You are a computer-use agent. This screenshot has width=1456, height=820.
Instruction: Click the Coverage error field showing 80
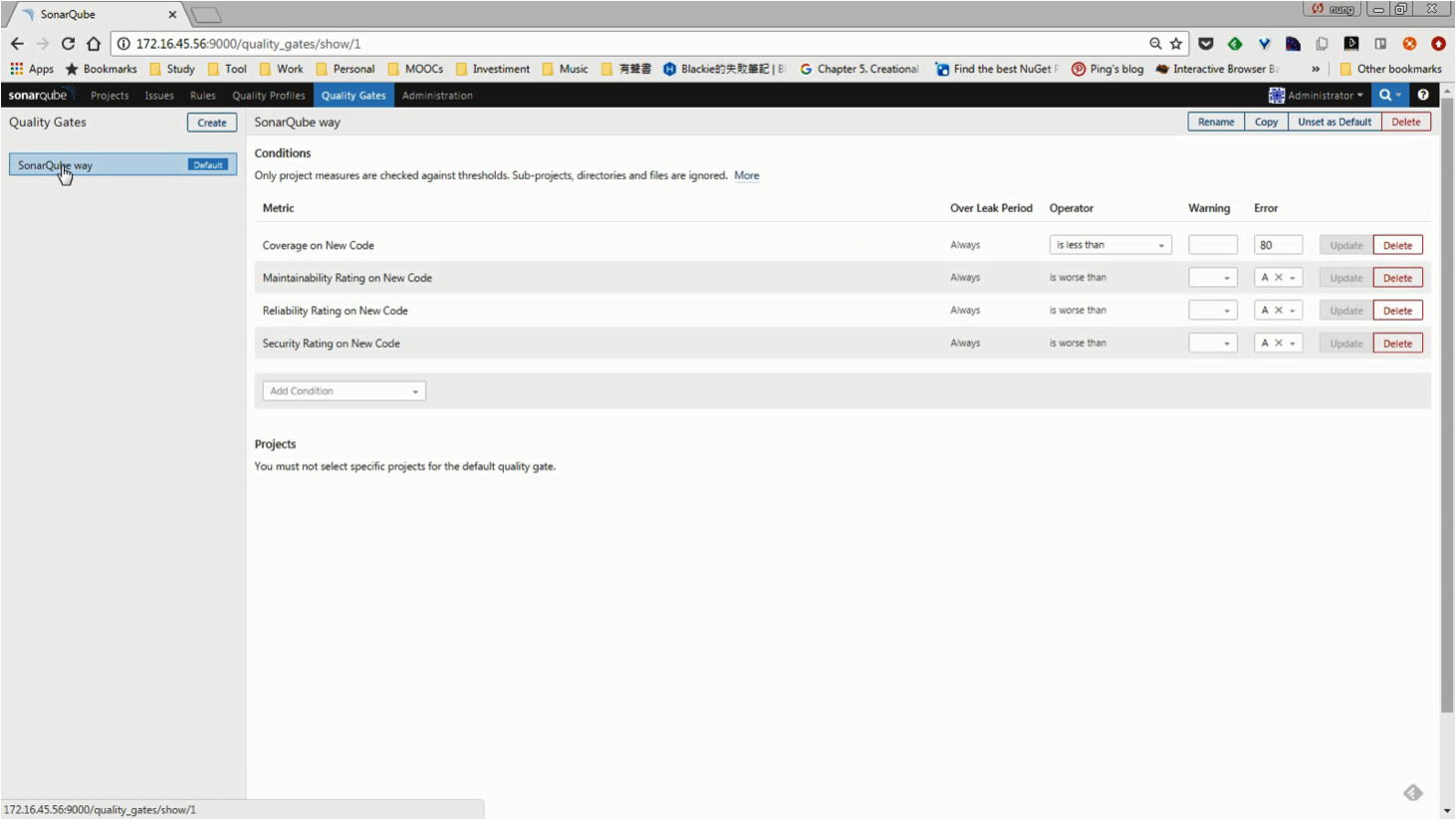point(1279,245)
